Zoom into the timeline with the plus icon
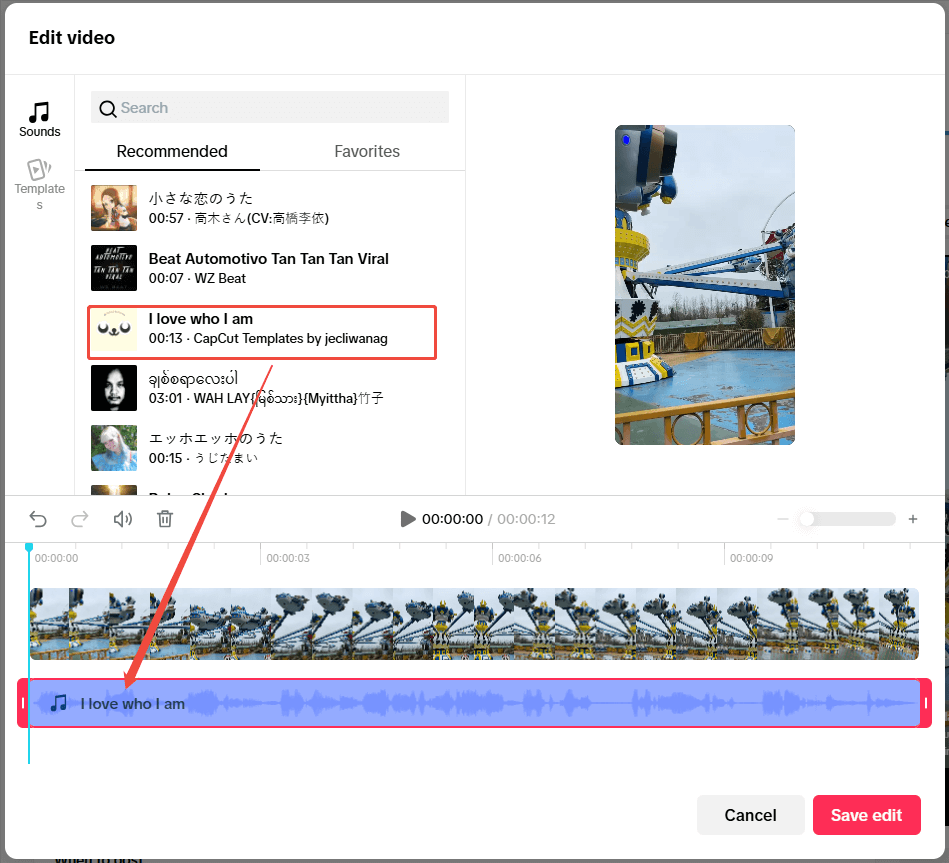 [x=913, y=519]
